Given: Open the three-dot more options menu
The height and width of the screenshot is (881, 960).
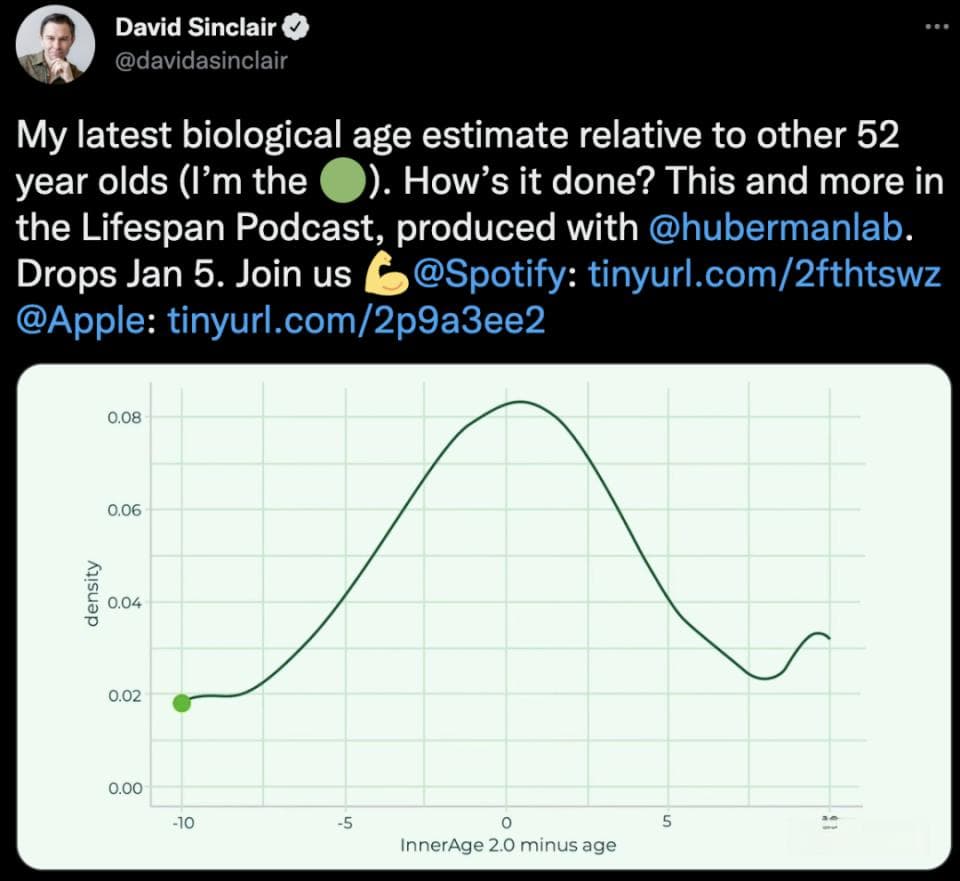Looking at the screenshot, I should (936, 27).
